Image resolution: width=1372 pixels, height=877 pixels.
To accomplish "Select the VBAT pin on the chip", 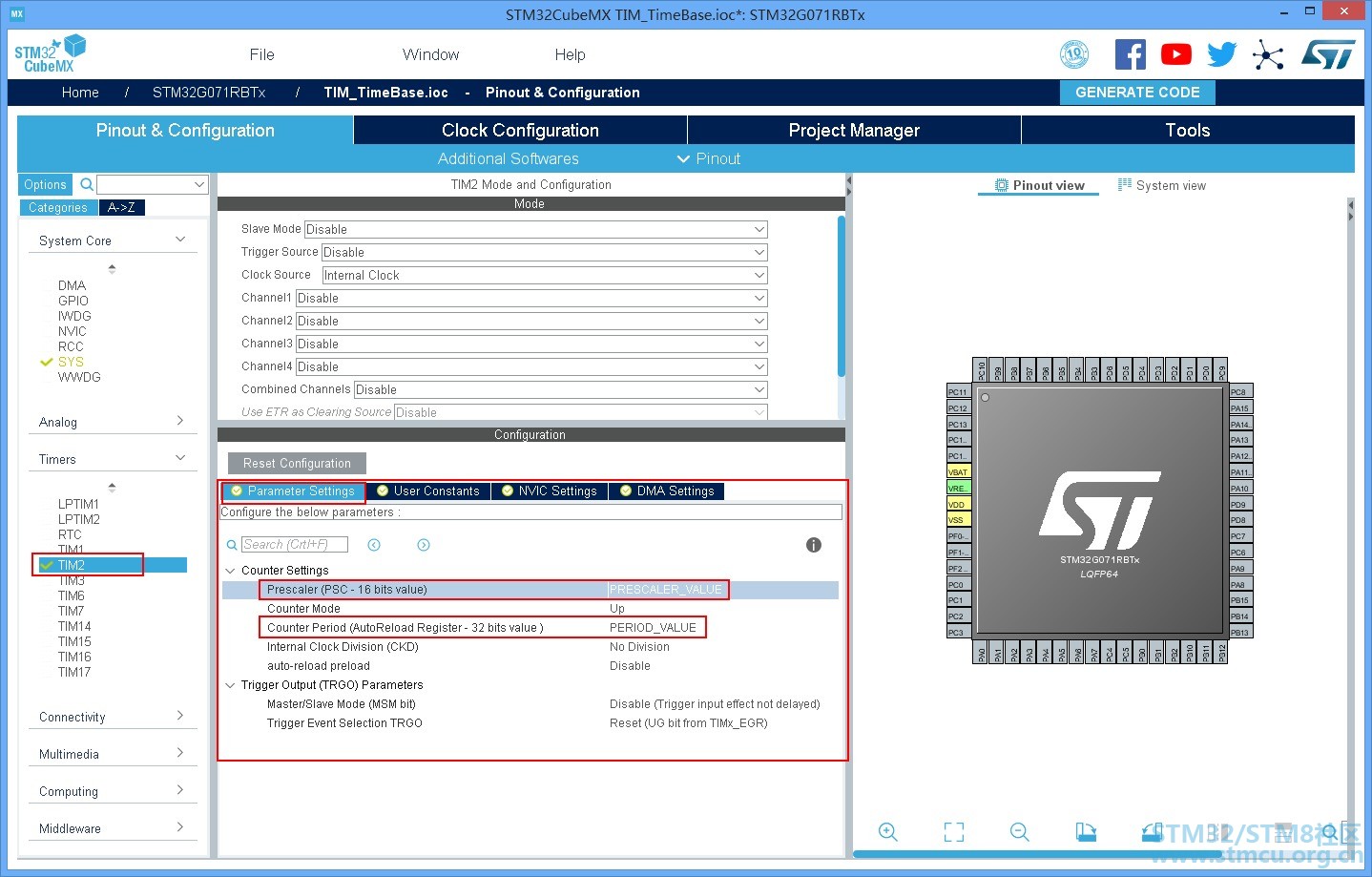I will point(958,471).
